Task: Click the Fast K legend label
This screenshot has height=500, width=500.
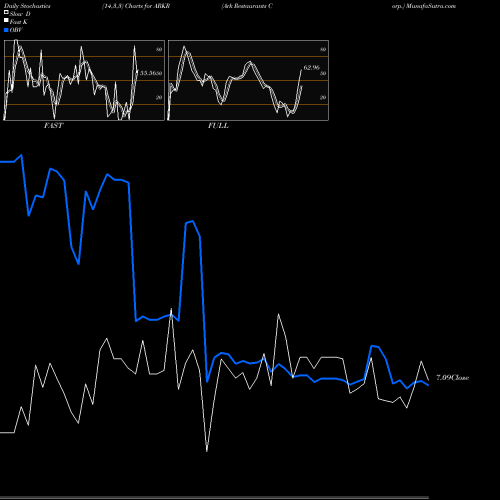Action: (19, 22)
